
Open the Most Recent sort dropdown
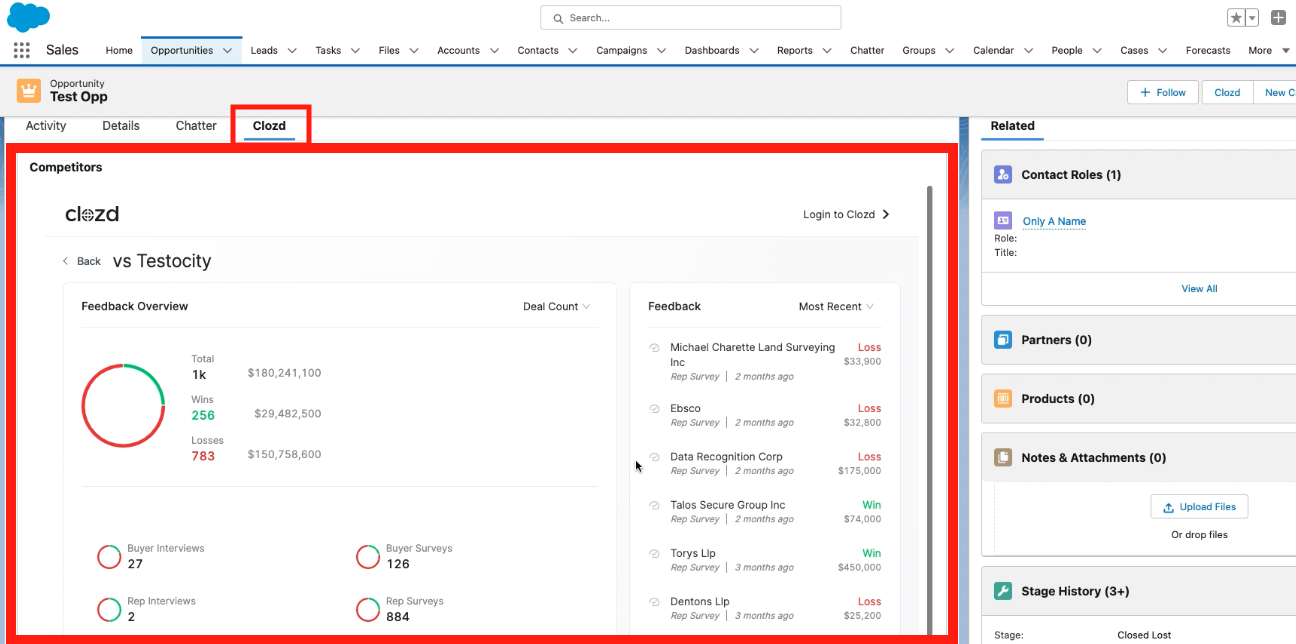[x=836, y=307]
